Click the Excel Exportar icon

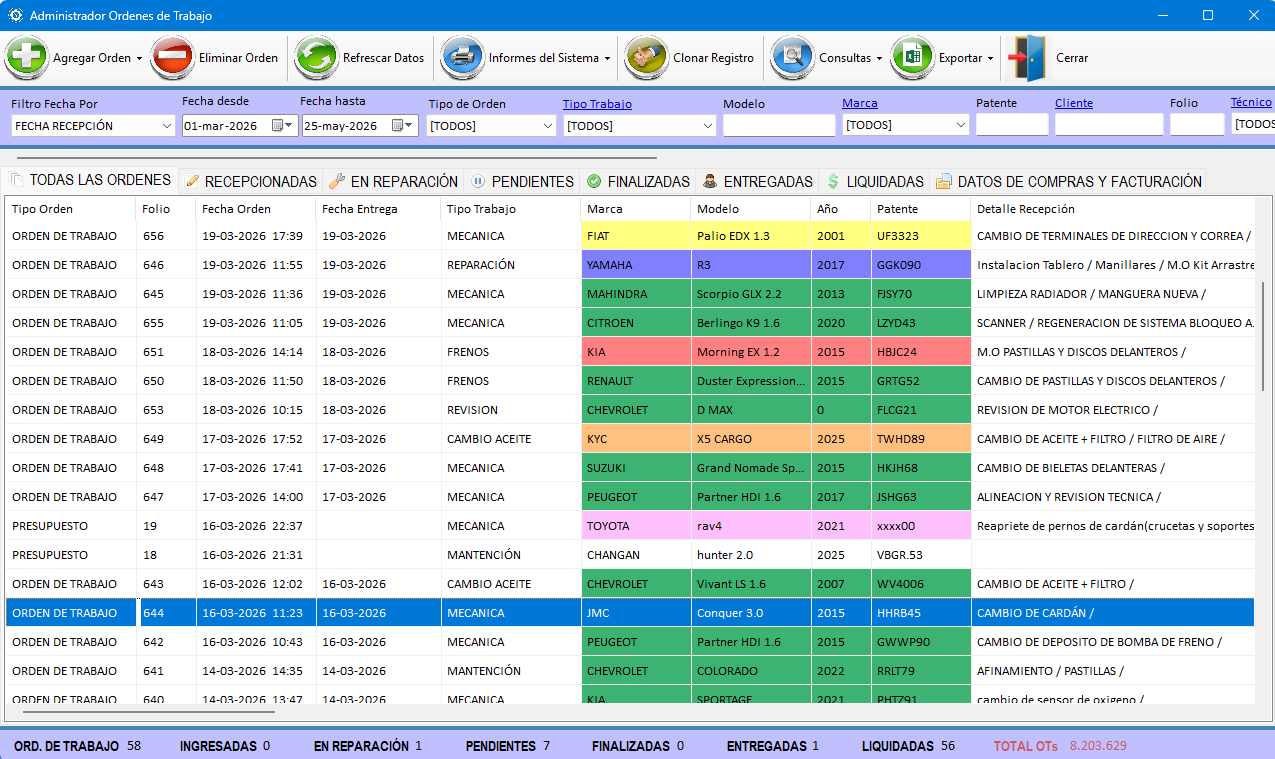(912, 58)
